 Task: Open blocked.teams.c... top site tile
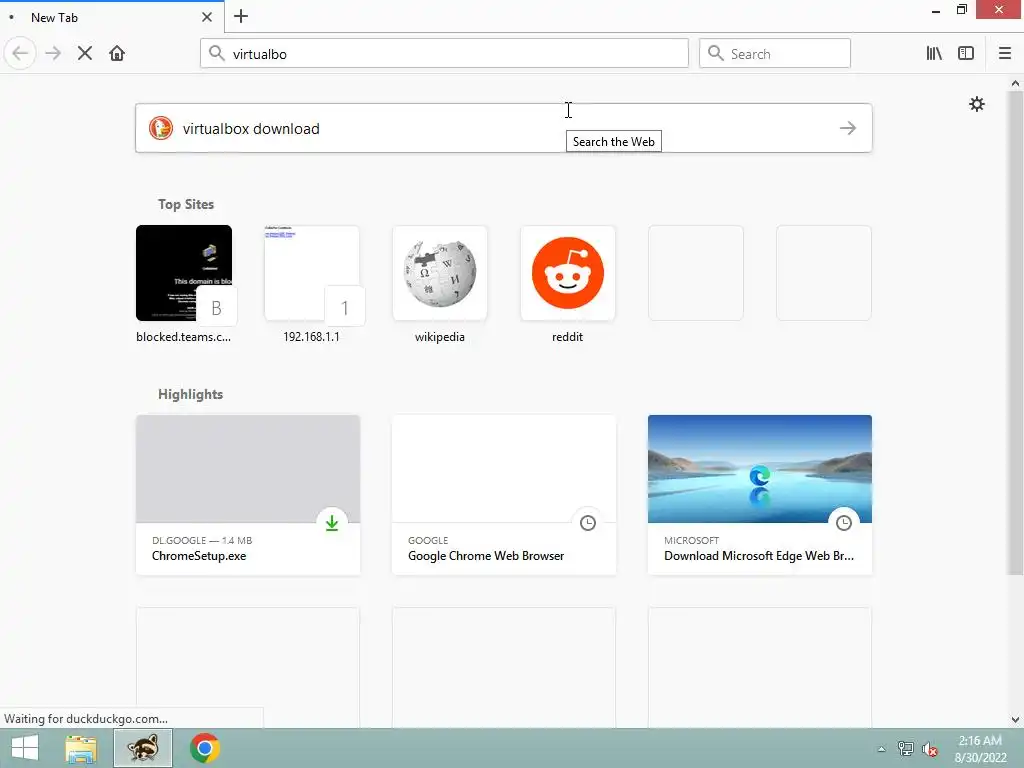[x=184, y=283]
